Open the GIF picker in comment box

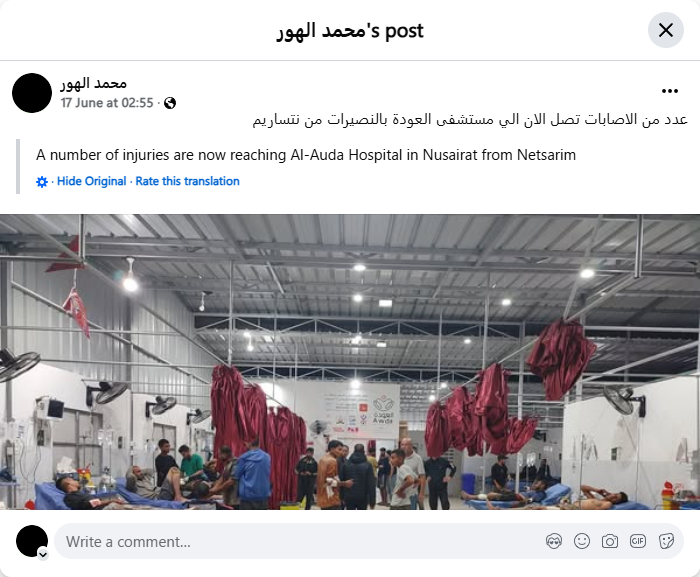pyautogui.click(x=638, y=542)
